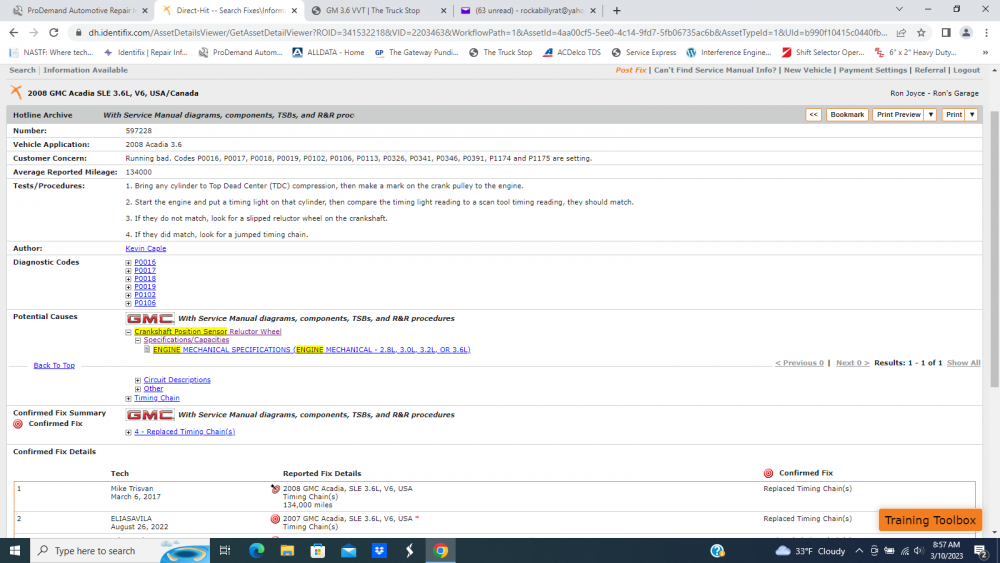
Task: Launch Microsoft Edge from taskbar
Action: tap(256, 550)
